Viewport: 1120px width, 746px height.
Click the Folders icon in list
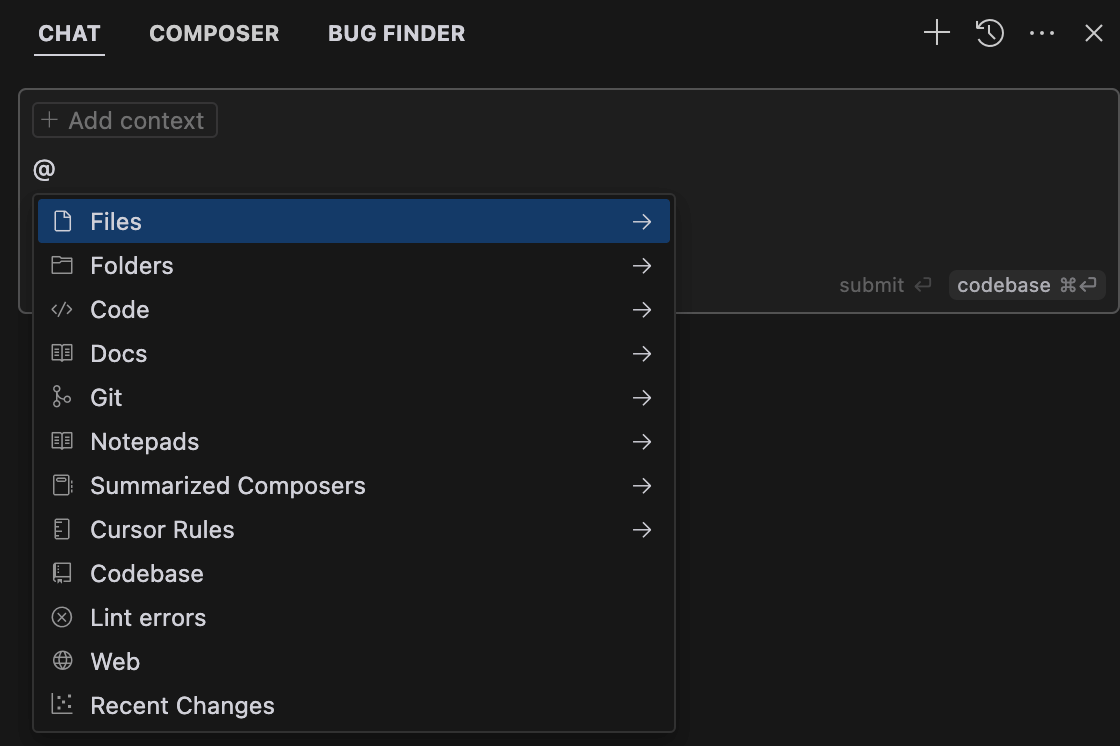(x=62, y=265)
